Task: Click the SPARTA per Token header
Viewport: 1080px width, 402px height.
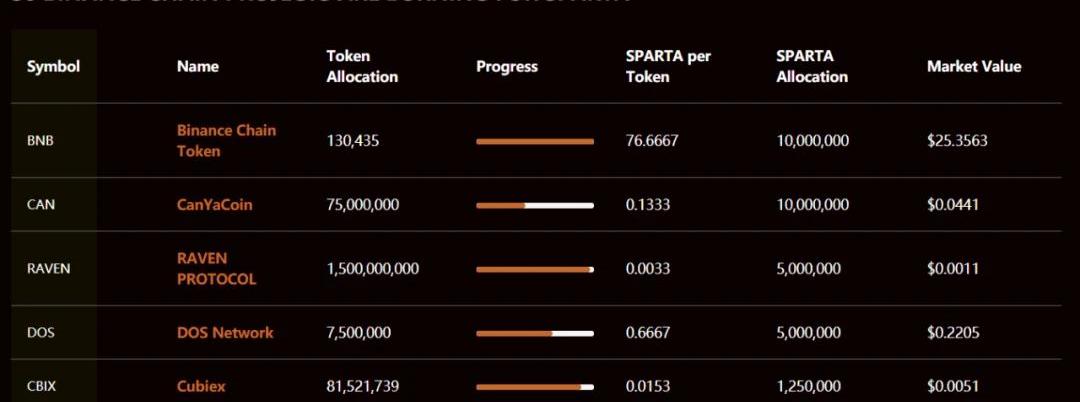Action: click(668, 67)
